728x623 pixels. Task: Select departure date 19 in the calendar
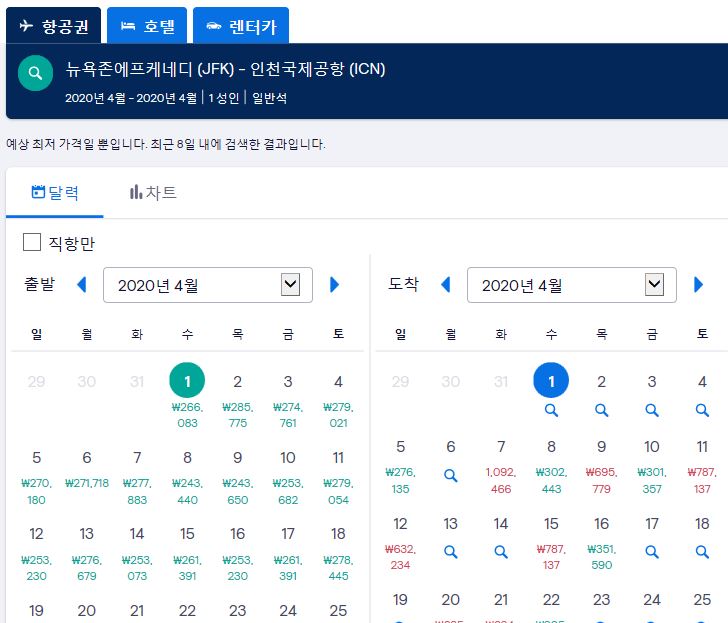coord(36,610)
